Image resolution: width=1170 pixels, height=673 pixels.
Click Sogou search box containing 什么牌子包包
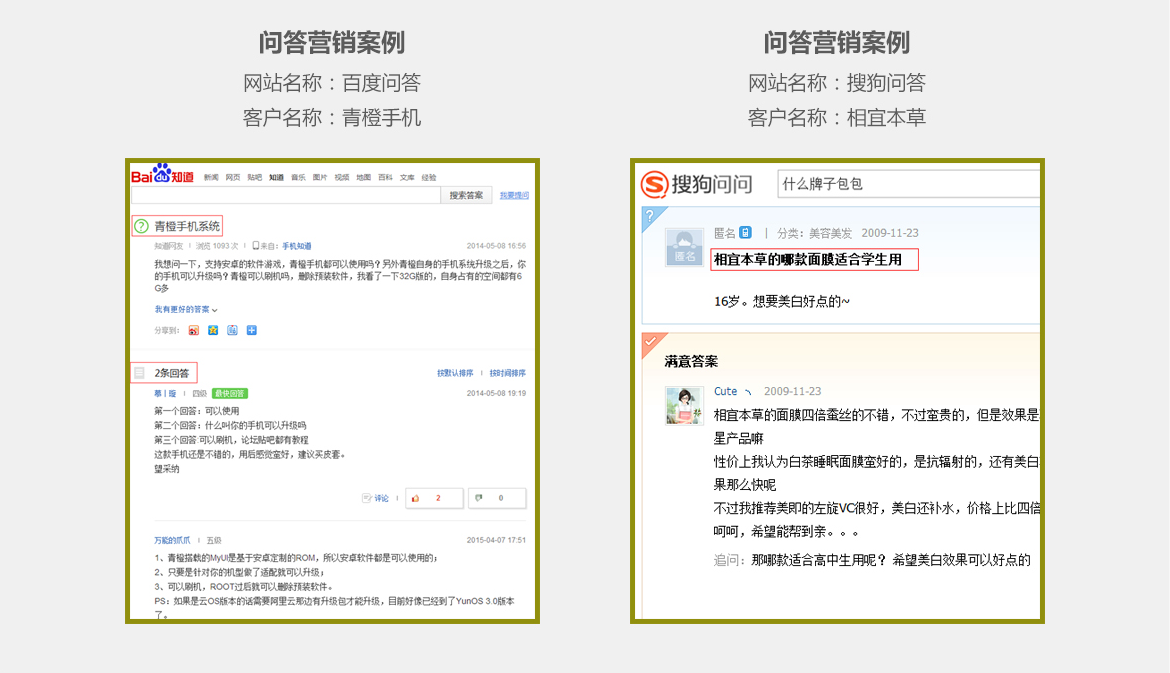(909, 184)
